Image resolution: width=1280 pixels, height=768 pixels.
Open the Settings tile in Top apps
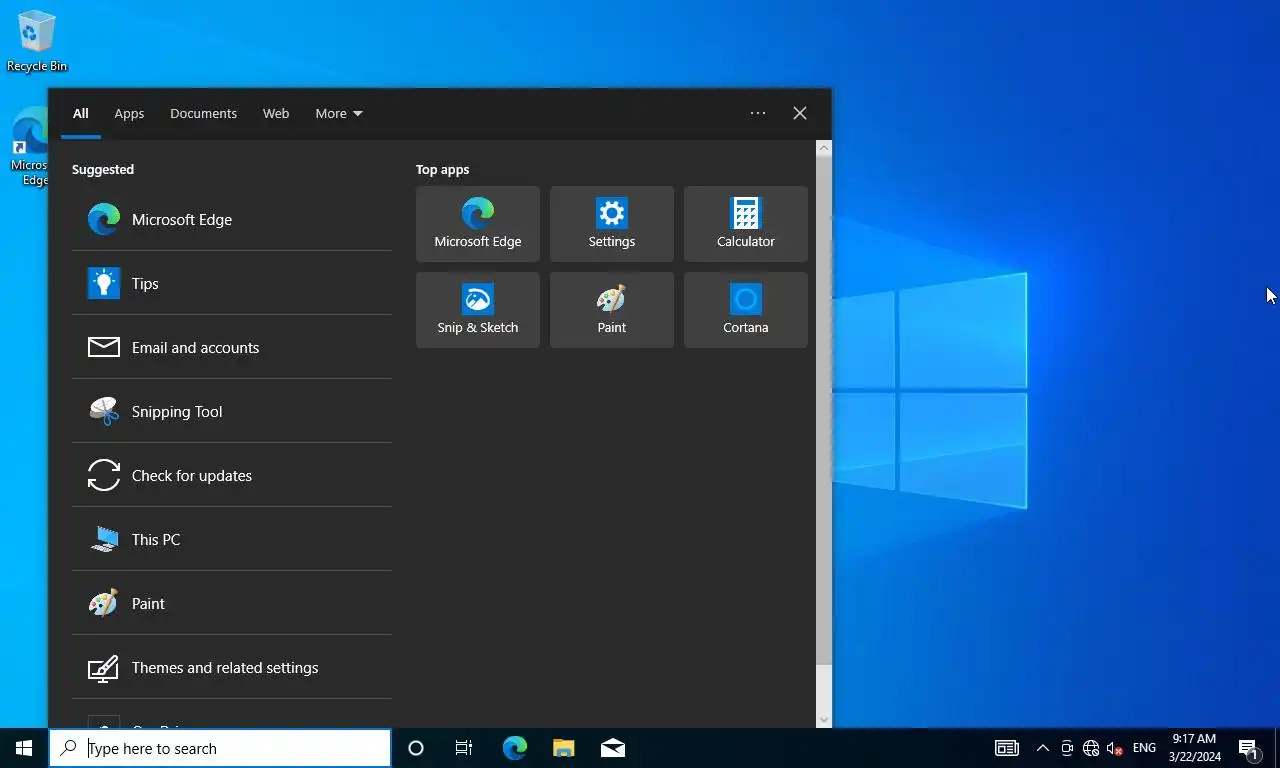[612, 224]
